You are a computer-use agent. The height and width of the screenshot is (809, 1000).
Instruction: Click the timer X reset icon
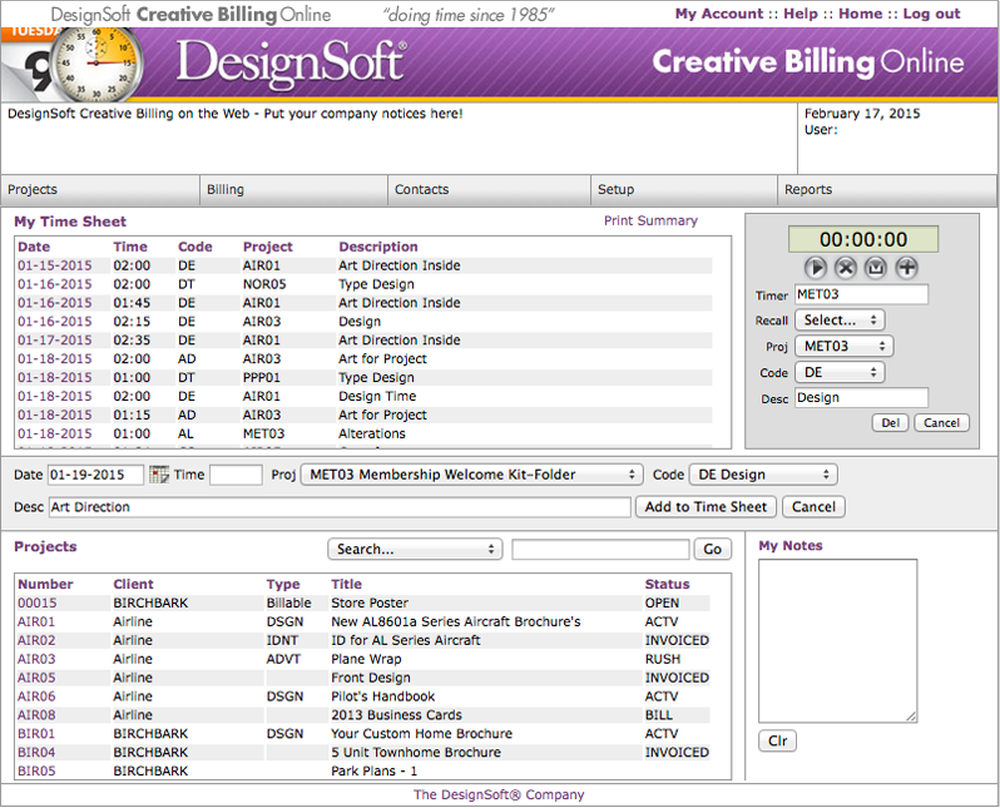[x=846, y=267]
